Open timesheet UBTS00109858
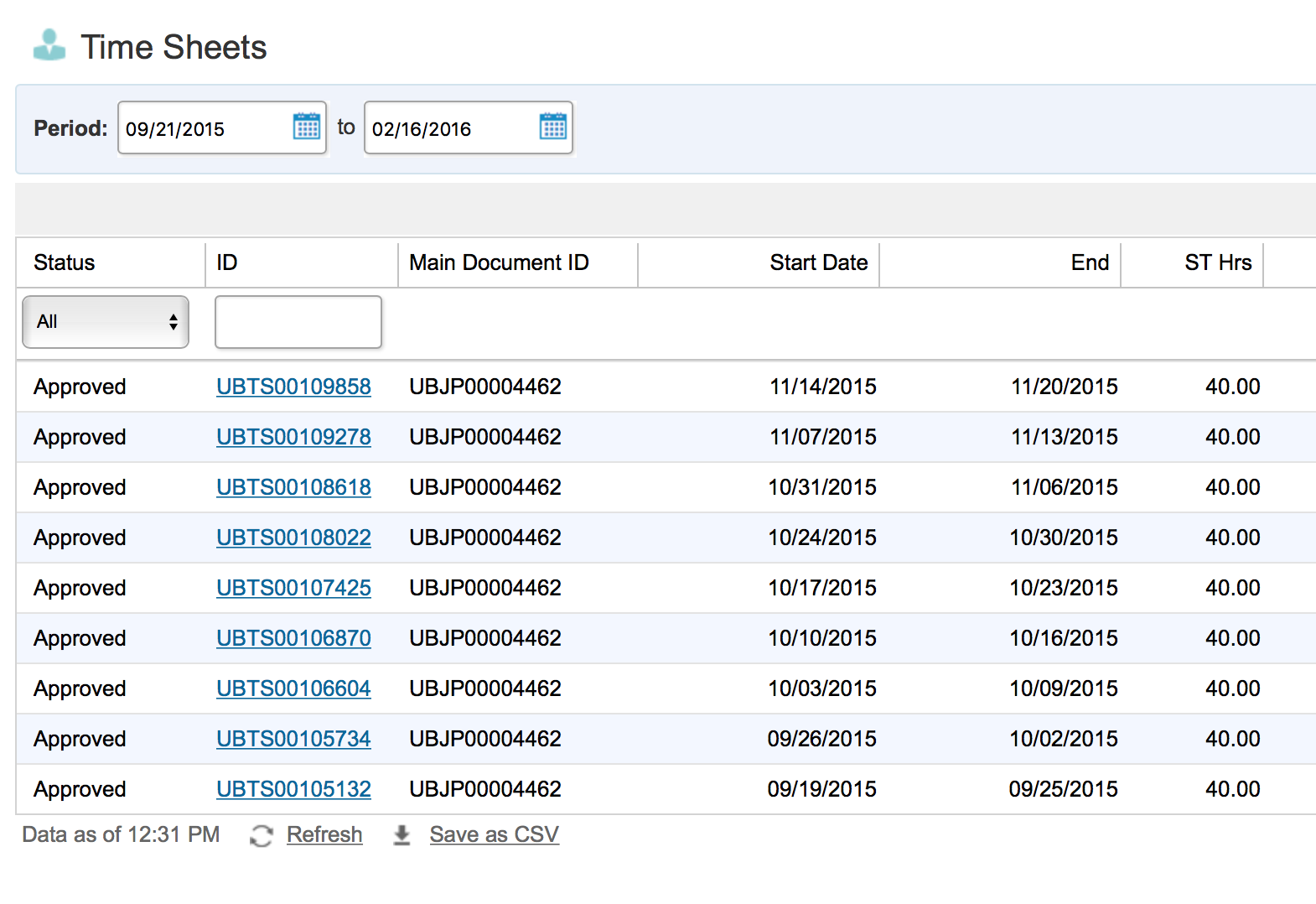Viewport: 1316px width, 904px height. (x=293, y=387)
